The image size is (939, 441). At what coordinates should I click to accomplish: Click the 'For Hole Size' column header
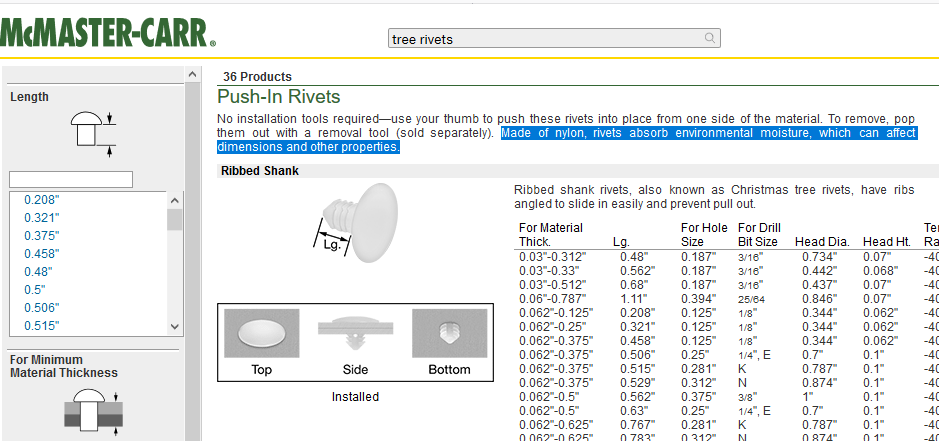(x=704, y=235)
